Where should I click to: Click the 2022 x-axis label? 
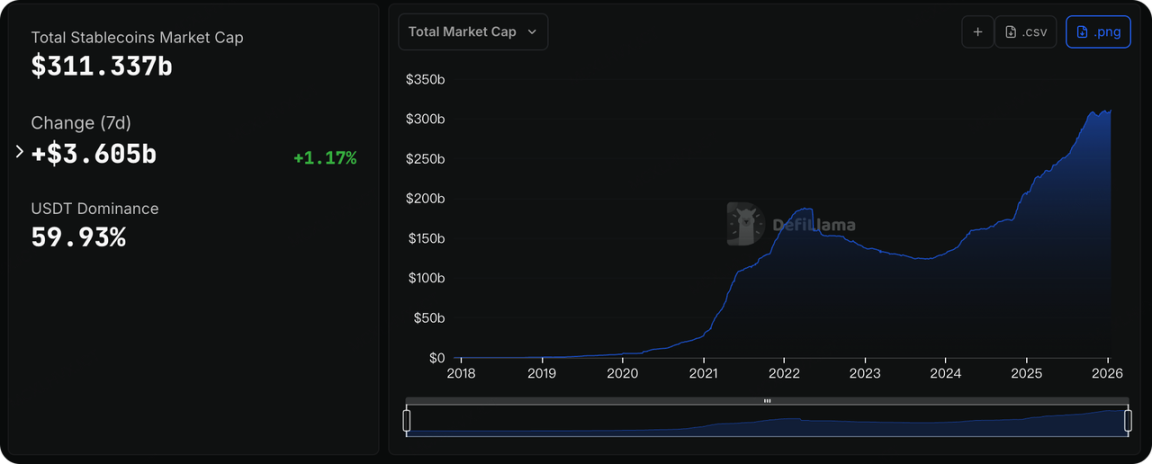tap(784, 374)
